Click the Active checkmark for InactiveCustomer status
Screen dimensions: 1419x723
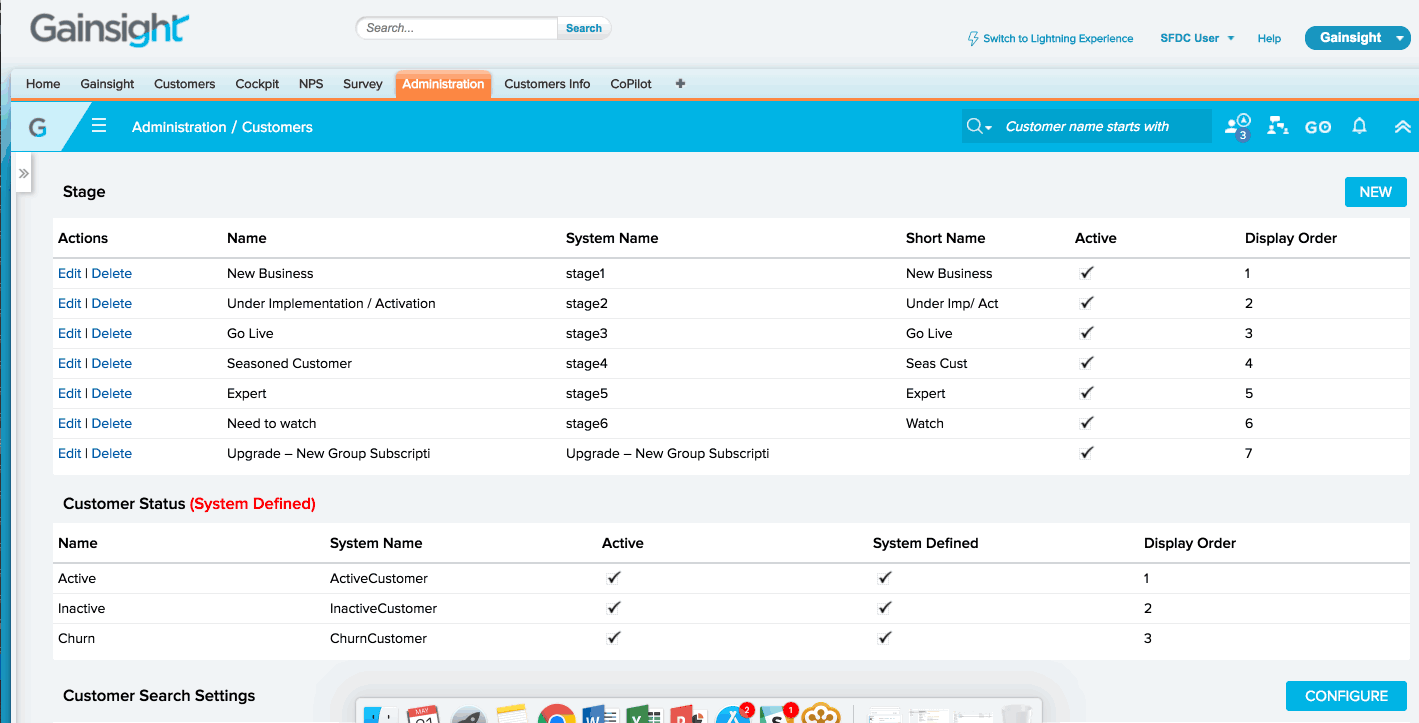pos(614,607)
